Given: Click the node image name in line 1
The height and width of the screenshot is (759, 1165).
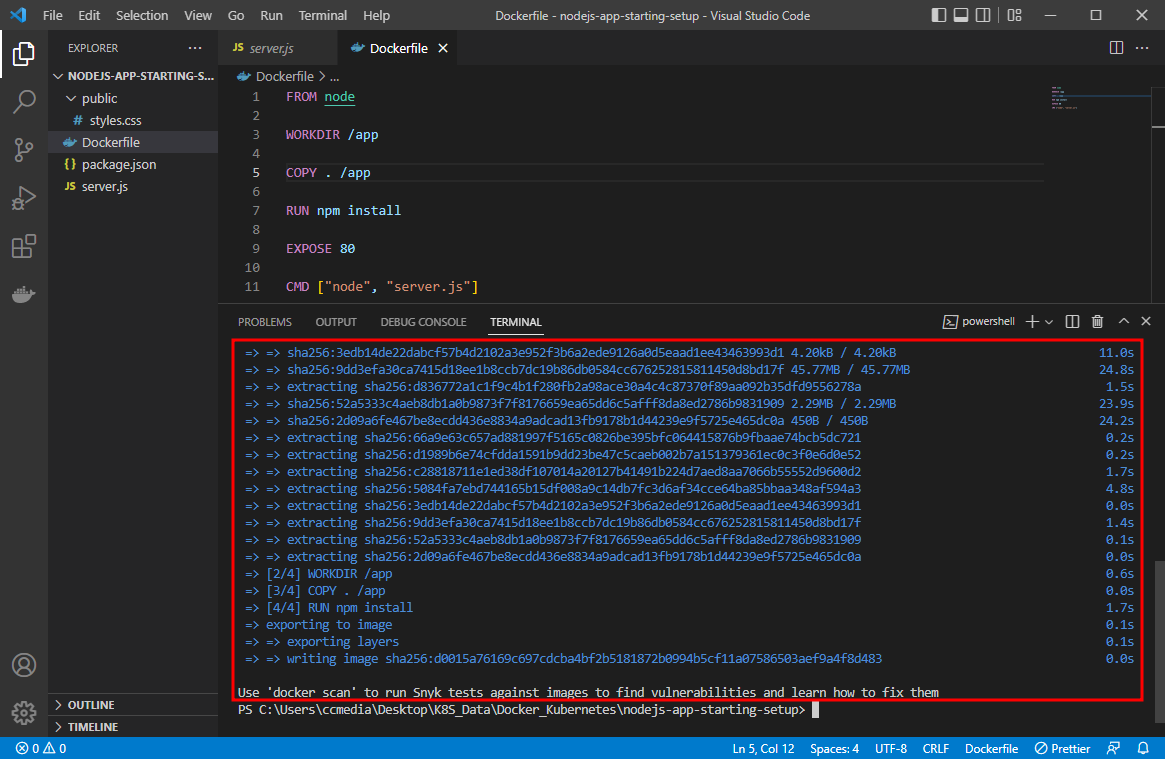Looking at the screenshot, I should (339, 97).
